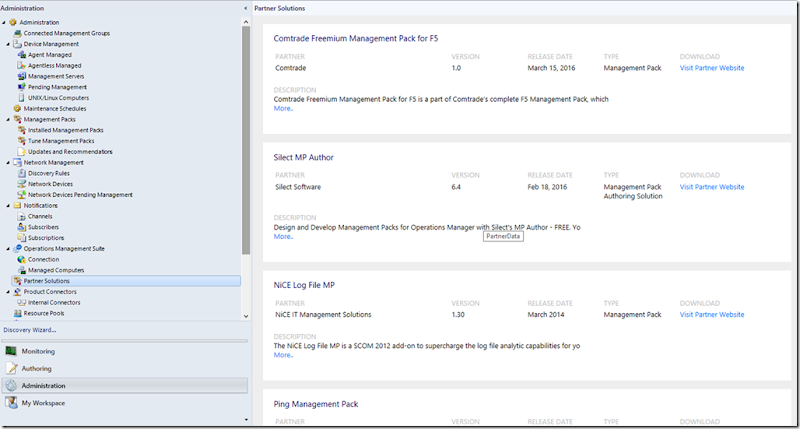Click the Authoring pencil icon
The image size is (800, 429).
(x=11, y=368)
